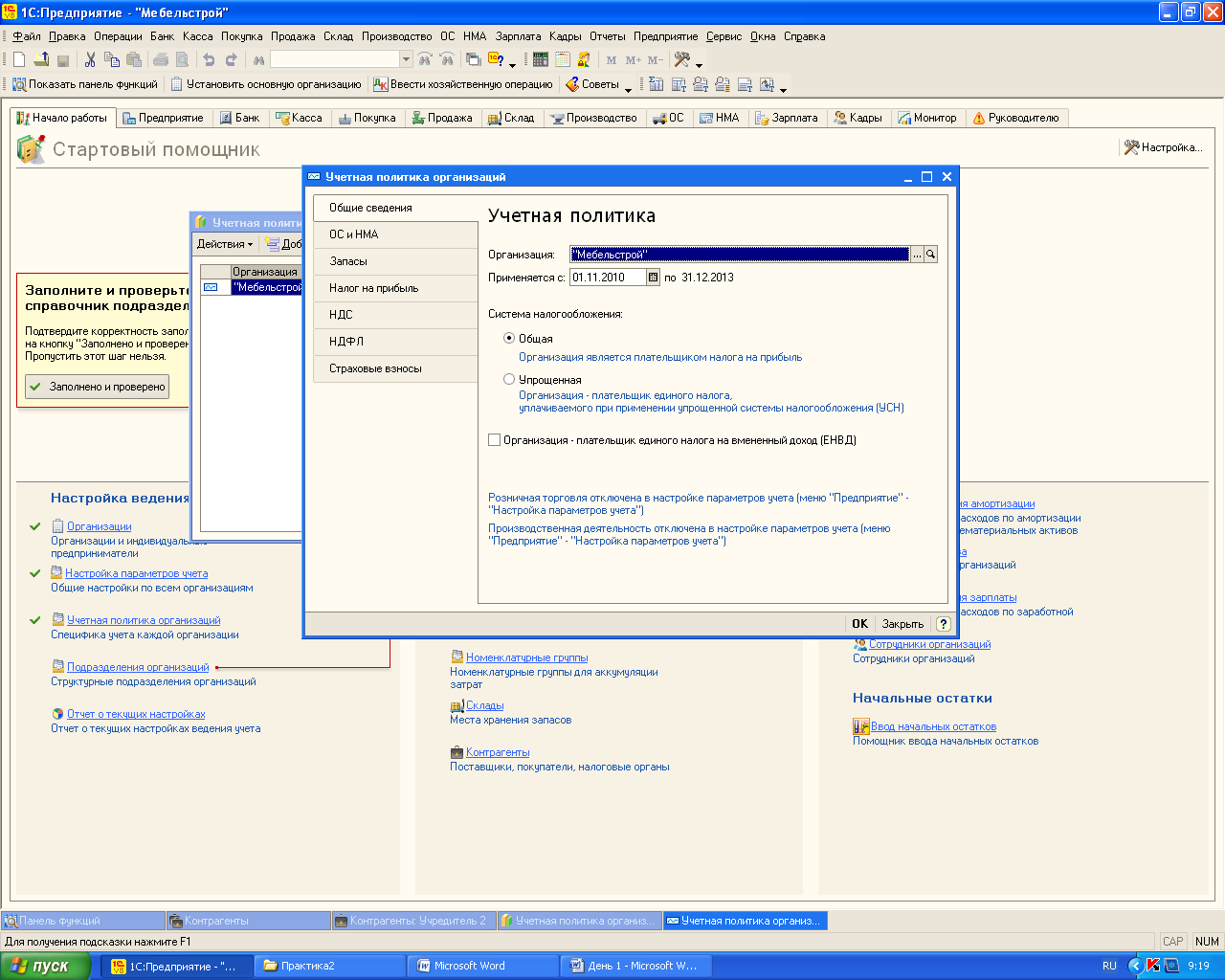Click the Start button пуск on the taskbar
The height and width of the screenshot is (980, 1225).
tap(46, 966)
